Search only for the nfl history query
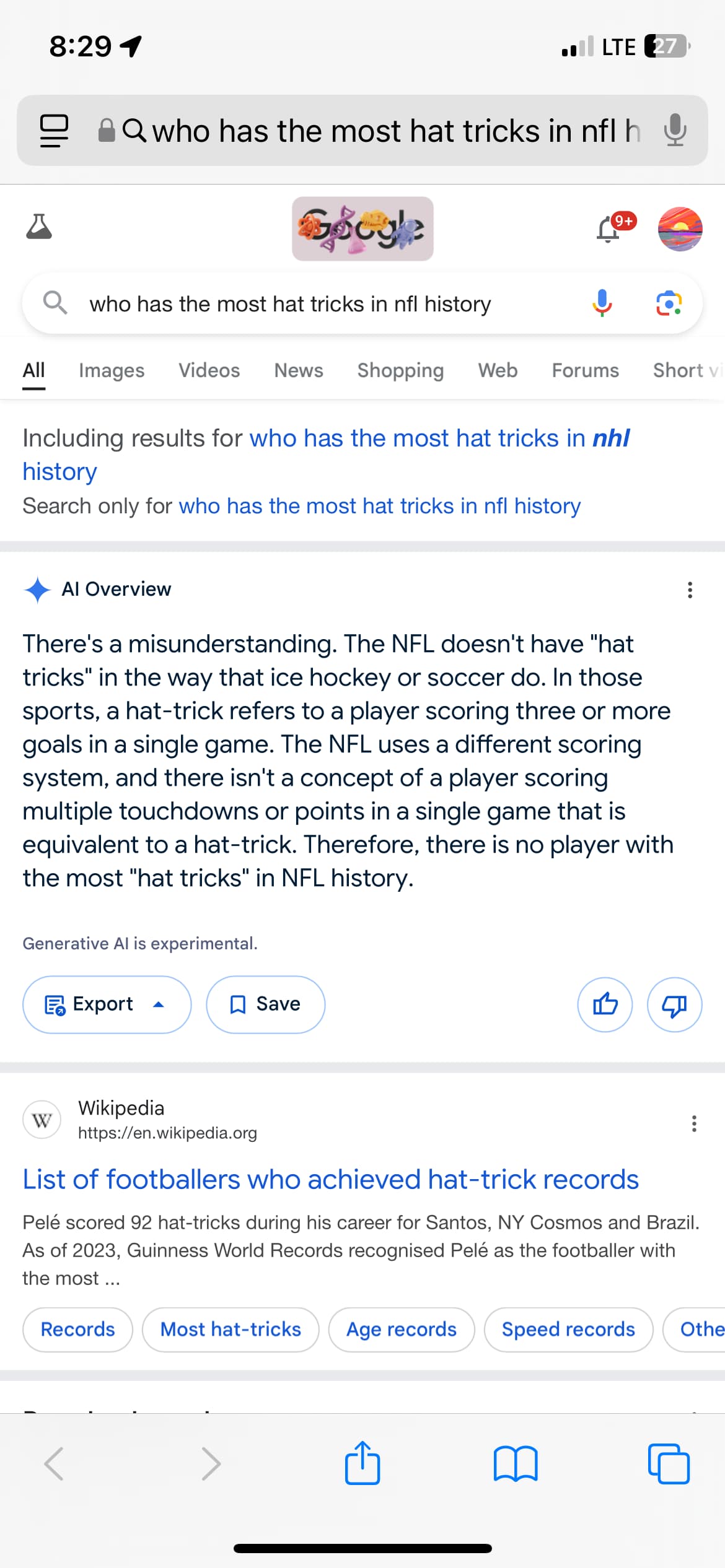 click(x=379, y=506)
